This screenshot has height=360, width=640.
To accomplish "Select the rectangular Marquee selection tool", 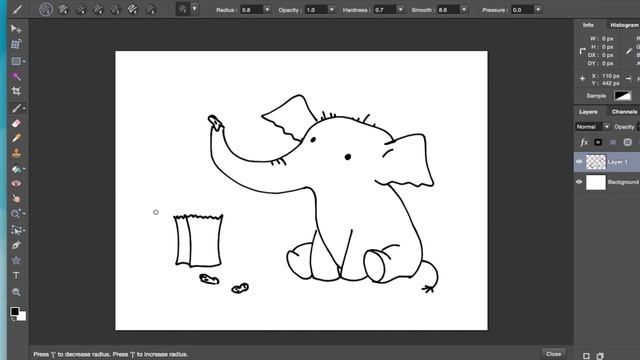I will 16,61.
